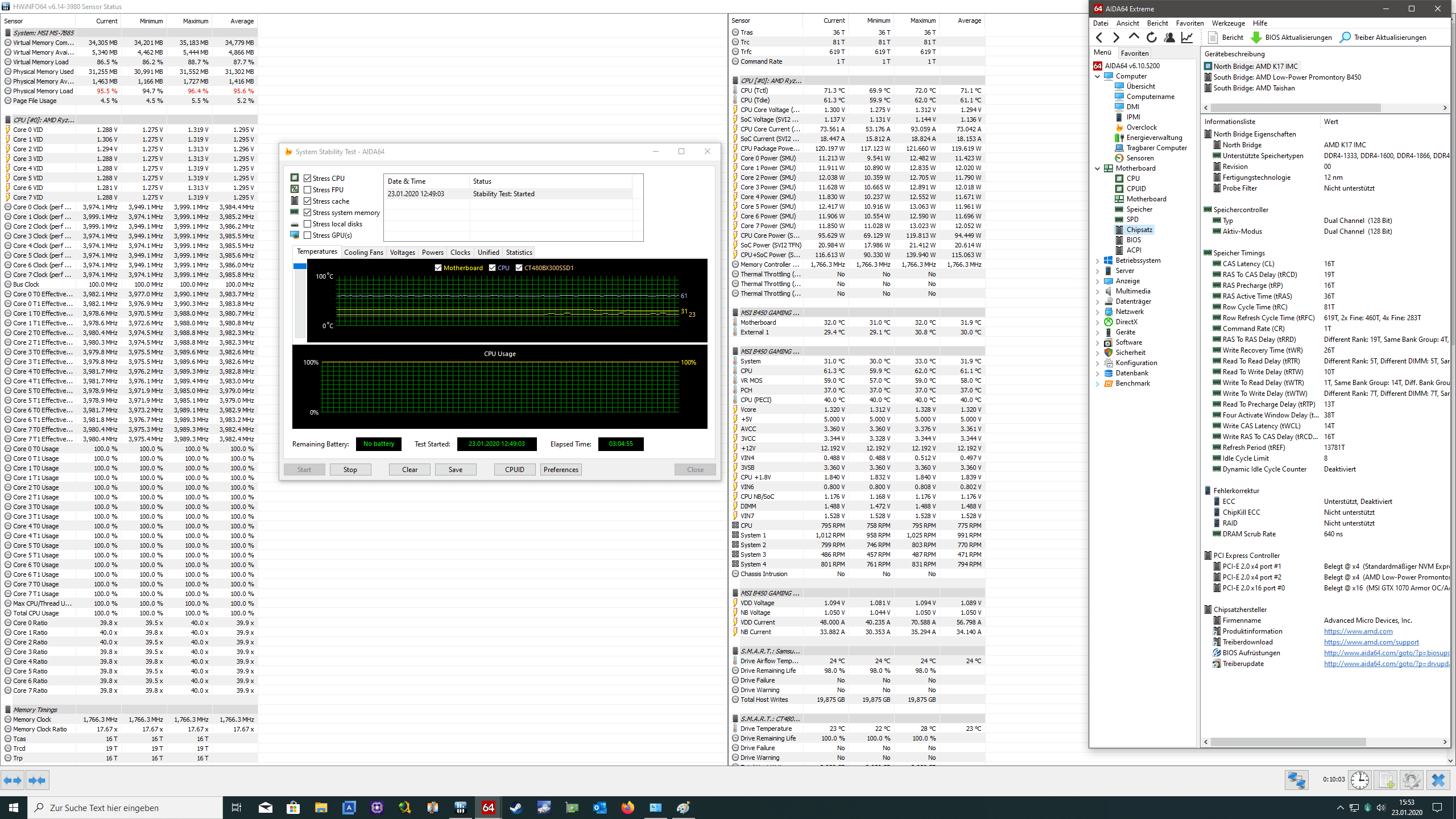The image size is (1456, 819).
Task: Start HWiNFO logging with sheet-plus icon
Action: pos(1386,780)
